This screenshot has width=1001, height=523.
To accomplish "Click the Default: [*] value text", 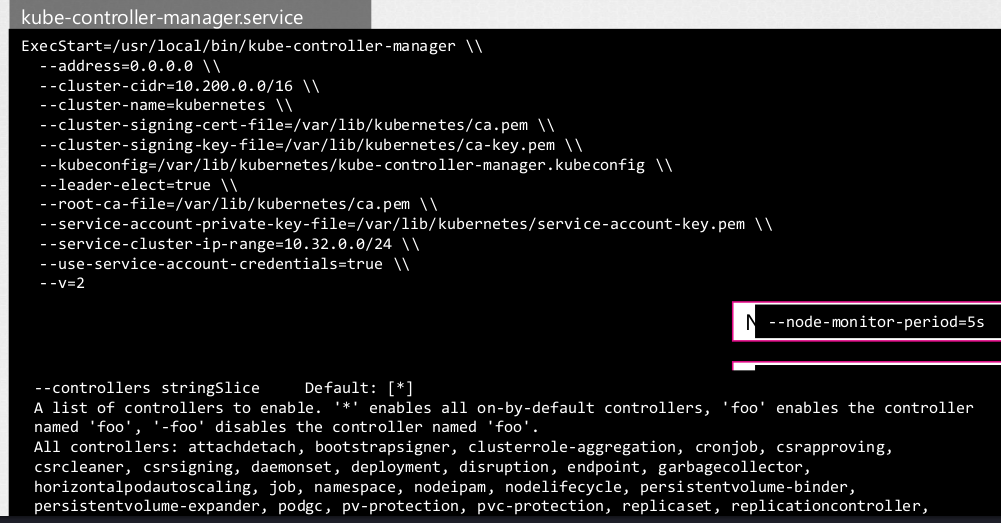I will (x=359, y=388).
